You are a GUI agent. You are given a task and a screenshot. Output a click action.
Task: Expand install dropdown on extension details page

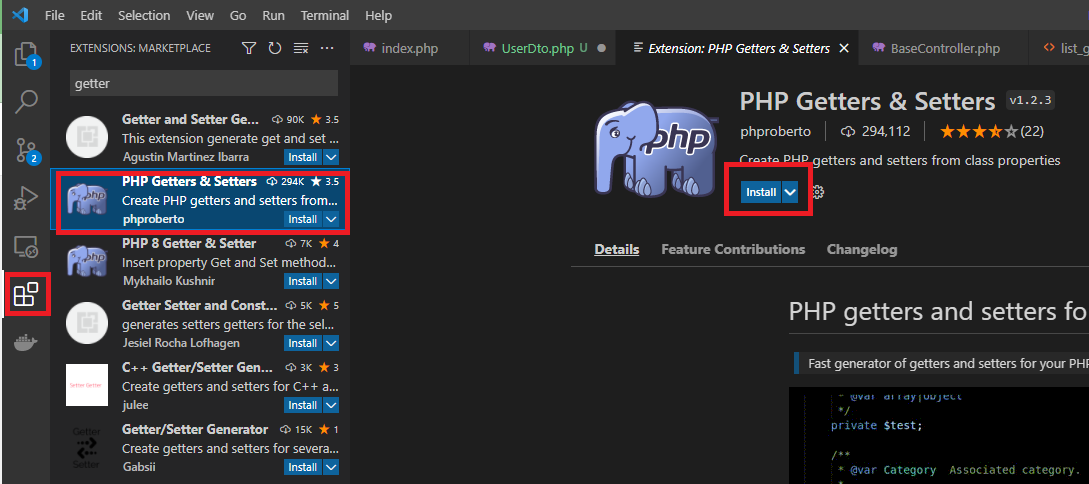(x=790, y=192)
